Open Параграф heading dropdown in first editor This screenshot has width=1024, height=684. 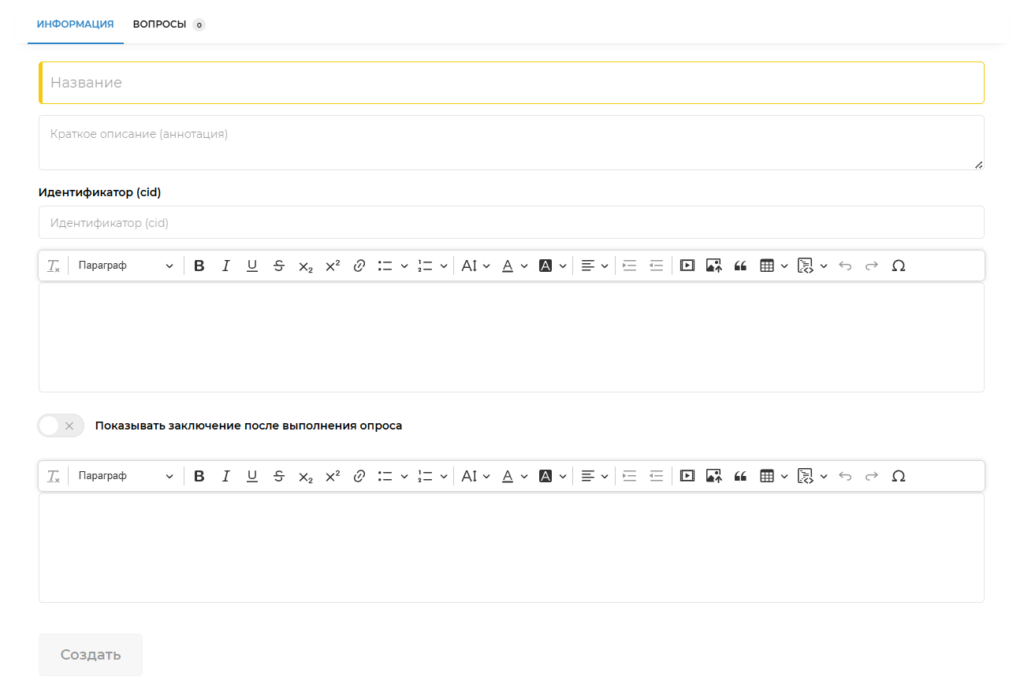125,266
